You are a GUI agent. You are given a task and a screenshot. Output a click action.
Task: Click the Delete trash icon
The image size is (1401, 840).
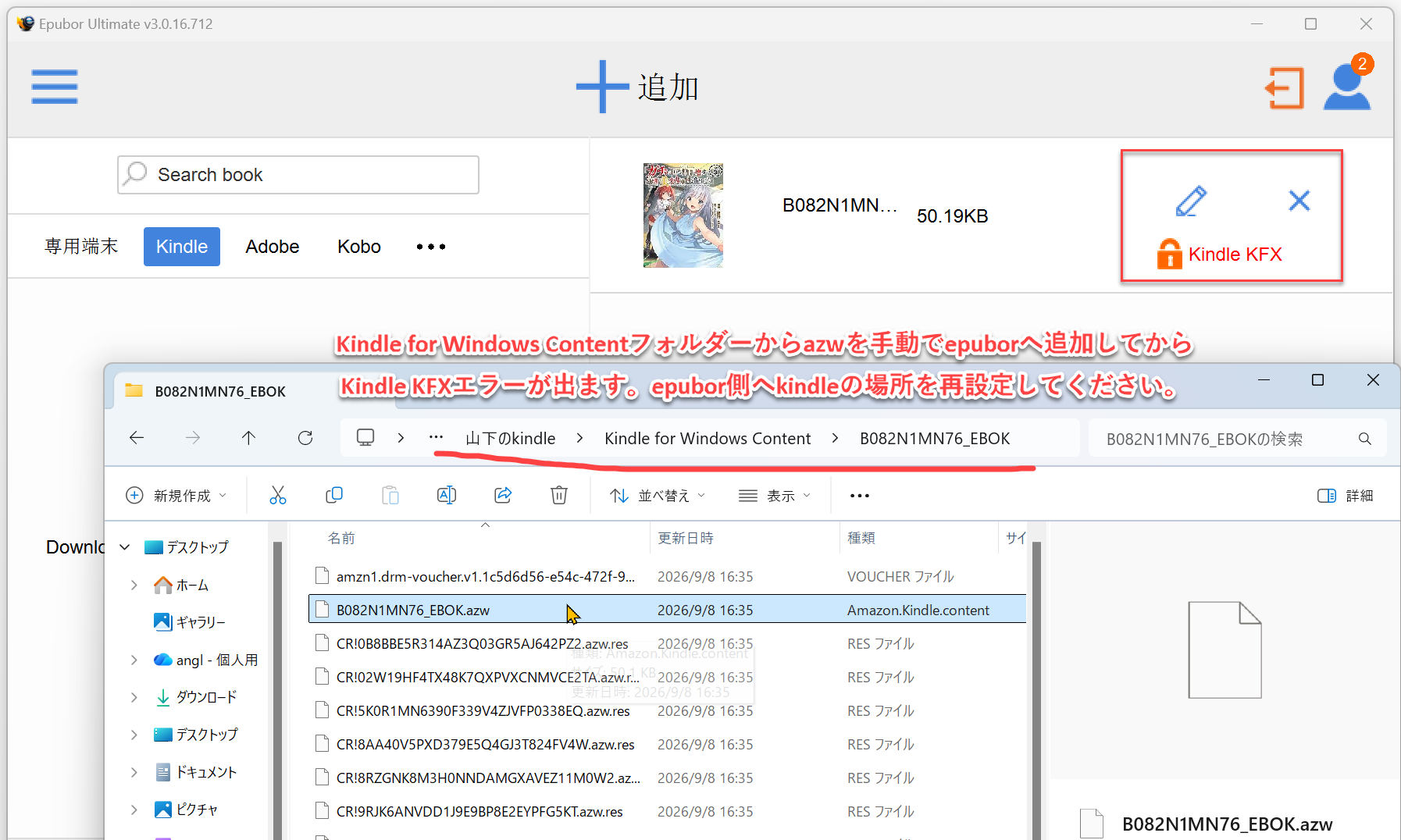pos(559,495)
